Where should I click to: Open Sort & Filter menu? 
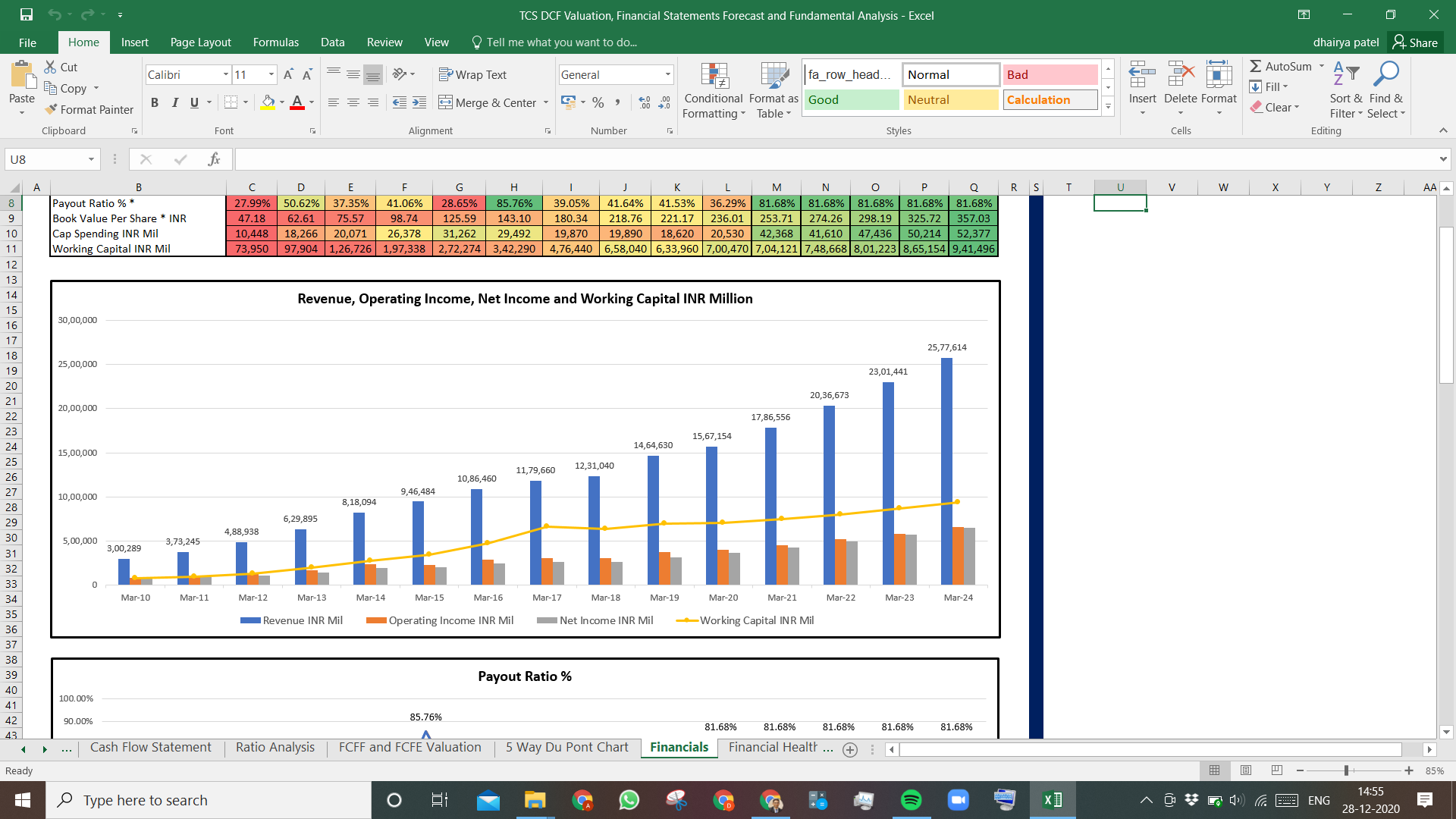(1346, 89)
